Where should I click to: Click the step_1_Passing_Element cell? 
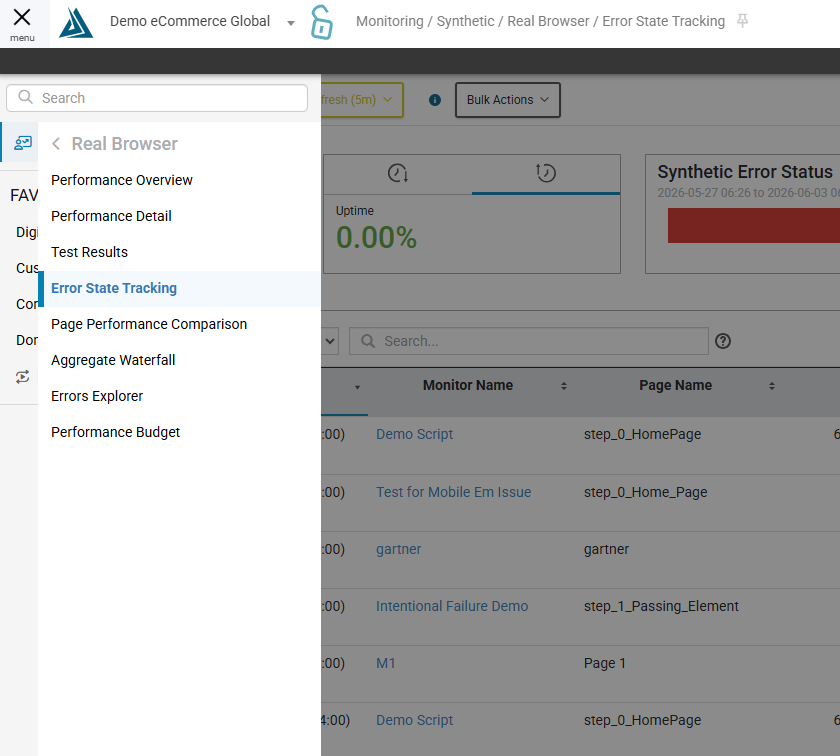(661, 606)
